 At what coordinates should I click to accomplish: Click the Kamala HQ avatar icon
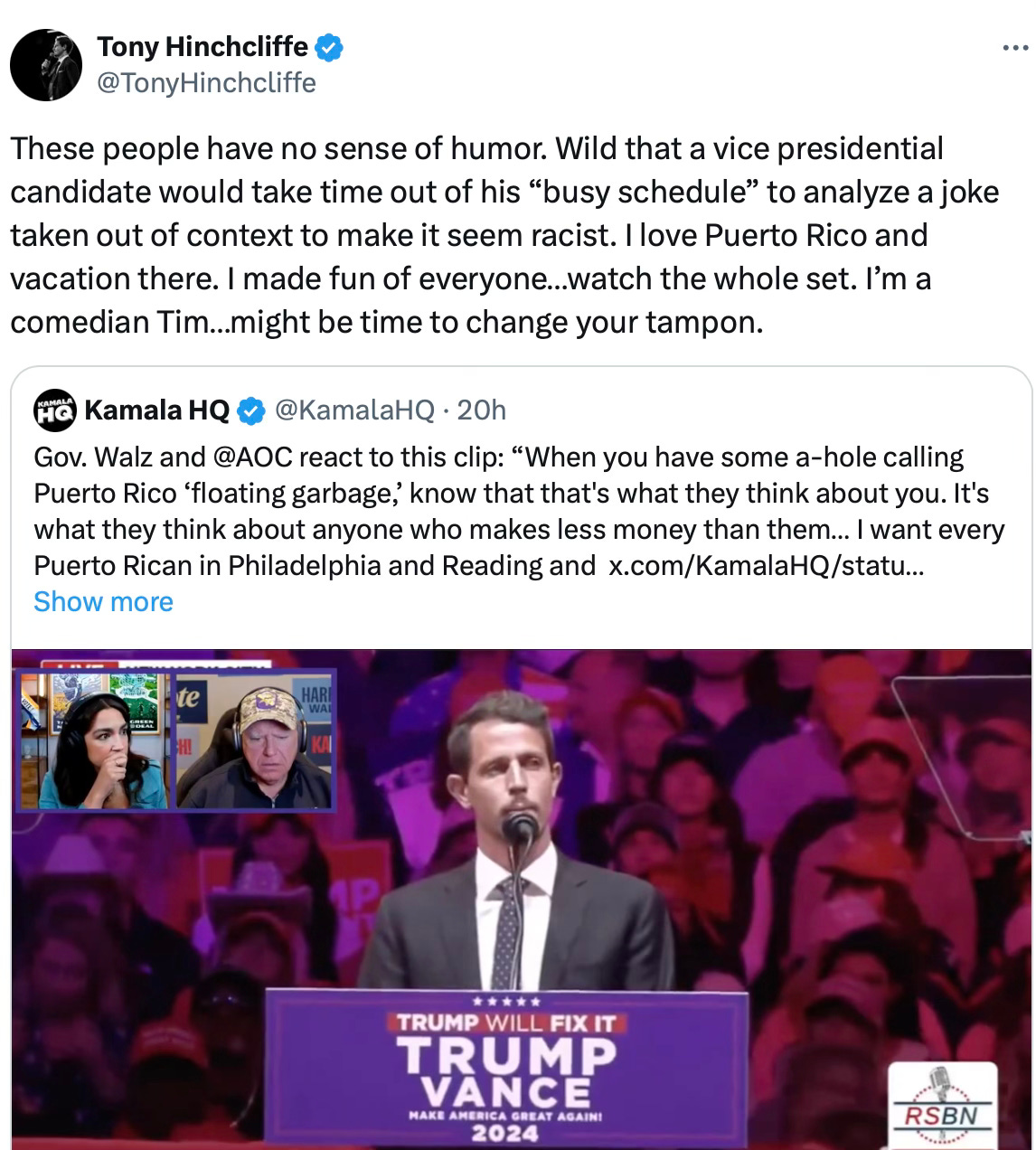coord(53,411)
